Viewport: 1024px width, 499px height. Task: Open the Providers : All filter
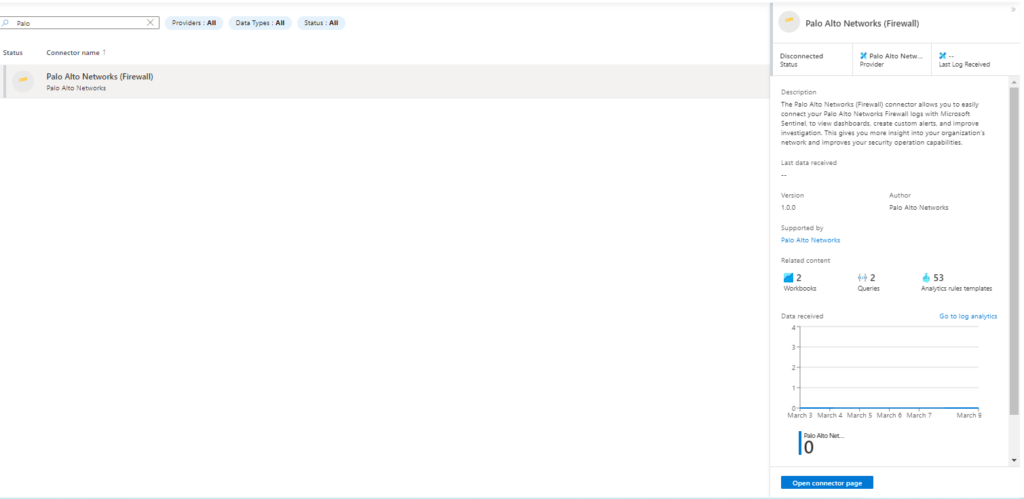[194, 23]
